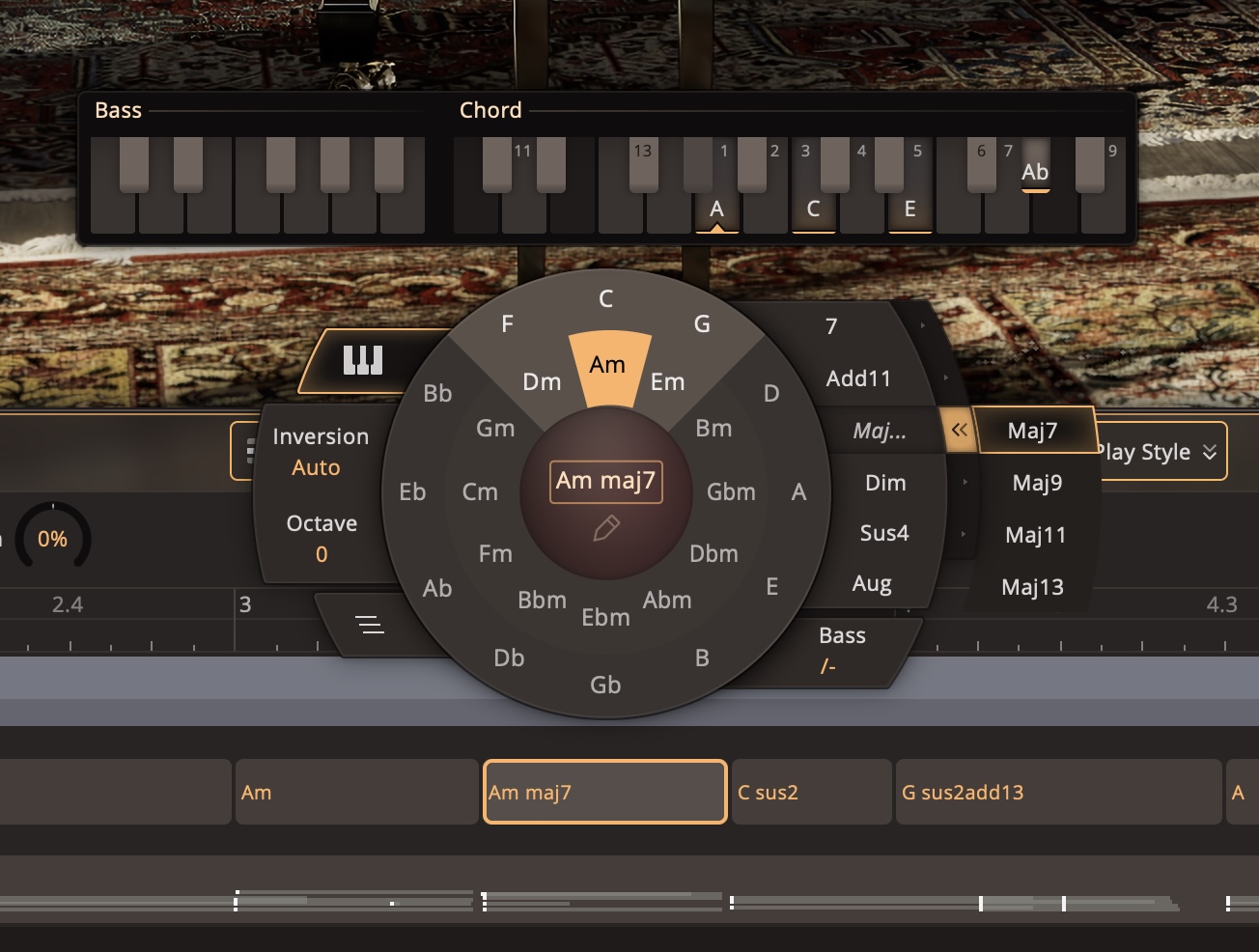Select Em on the chord wheel

[667, 382]
